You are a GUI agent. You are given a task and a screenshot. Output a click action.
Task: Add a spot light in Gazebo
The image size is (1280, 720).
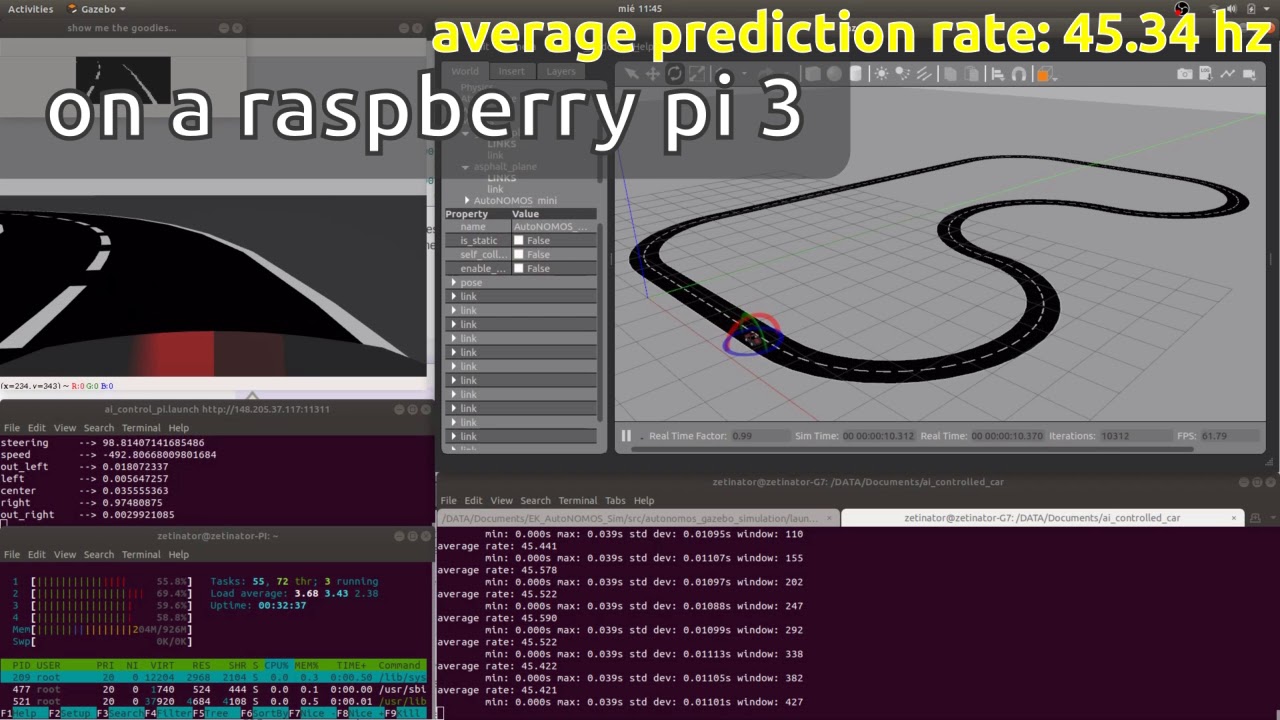click(x=903, y=73)
